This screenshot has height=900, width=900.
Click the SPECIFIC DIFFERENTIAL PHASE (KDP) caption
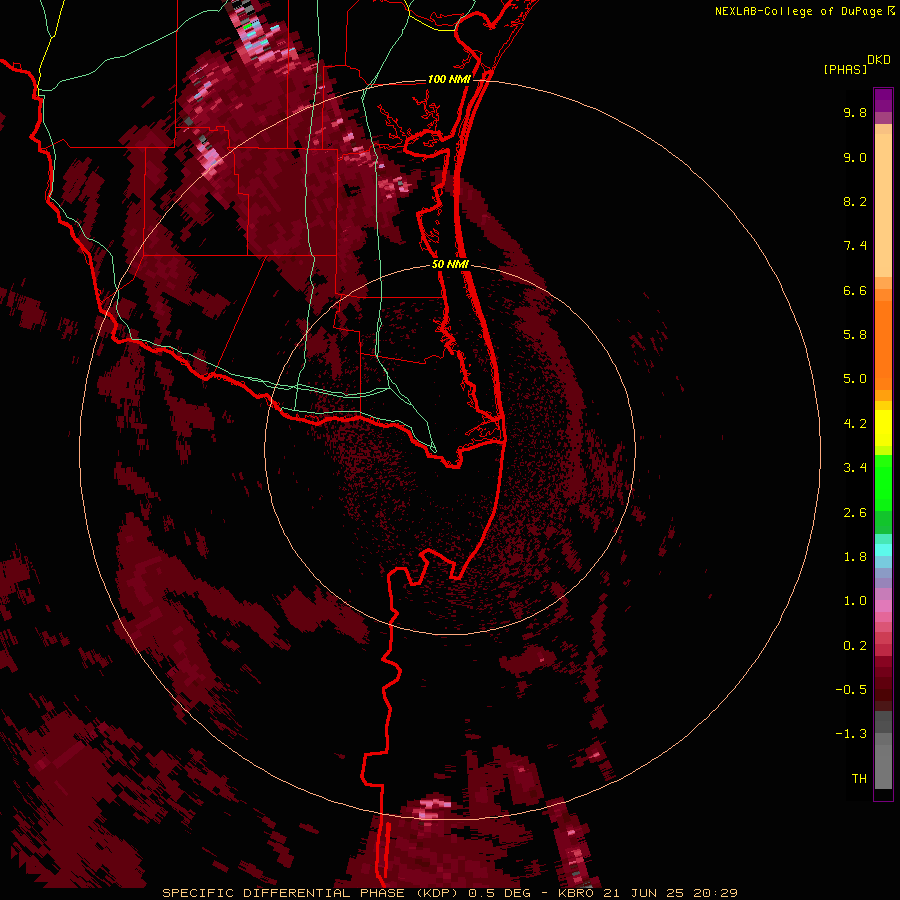tap(311, 893)
